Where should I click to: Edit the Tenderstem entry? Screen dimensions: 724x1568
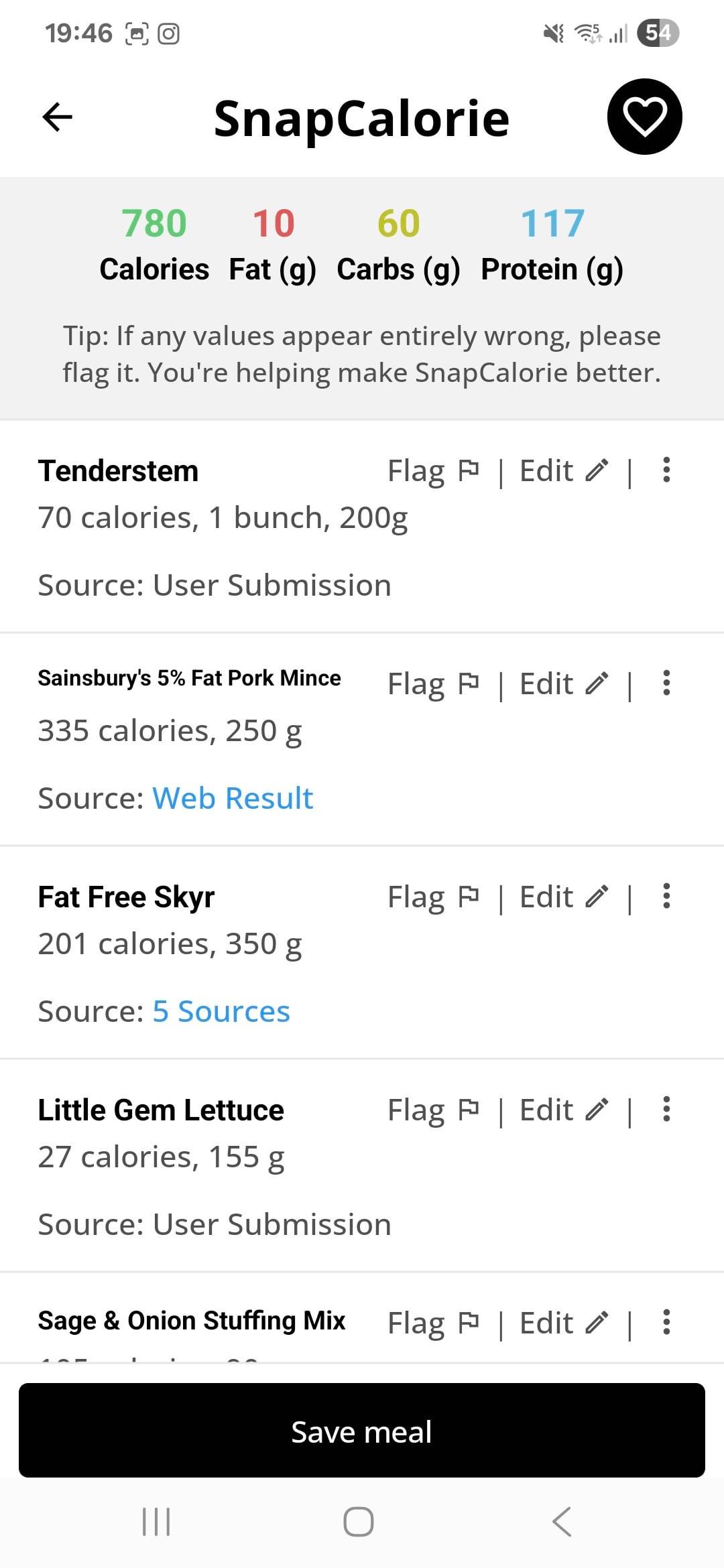tap(564, 471)
